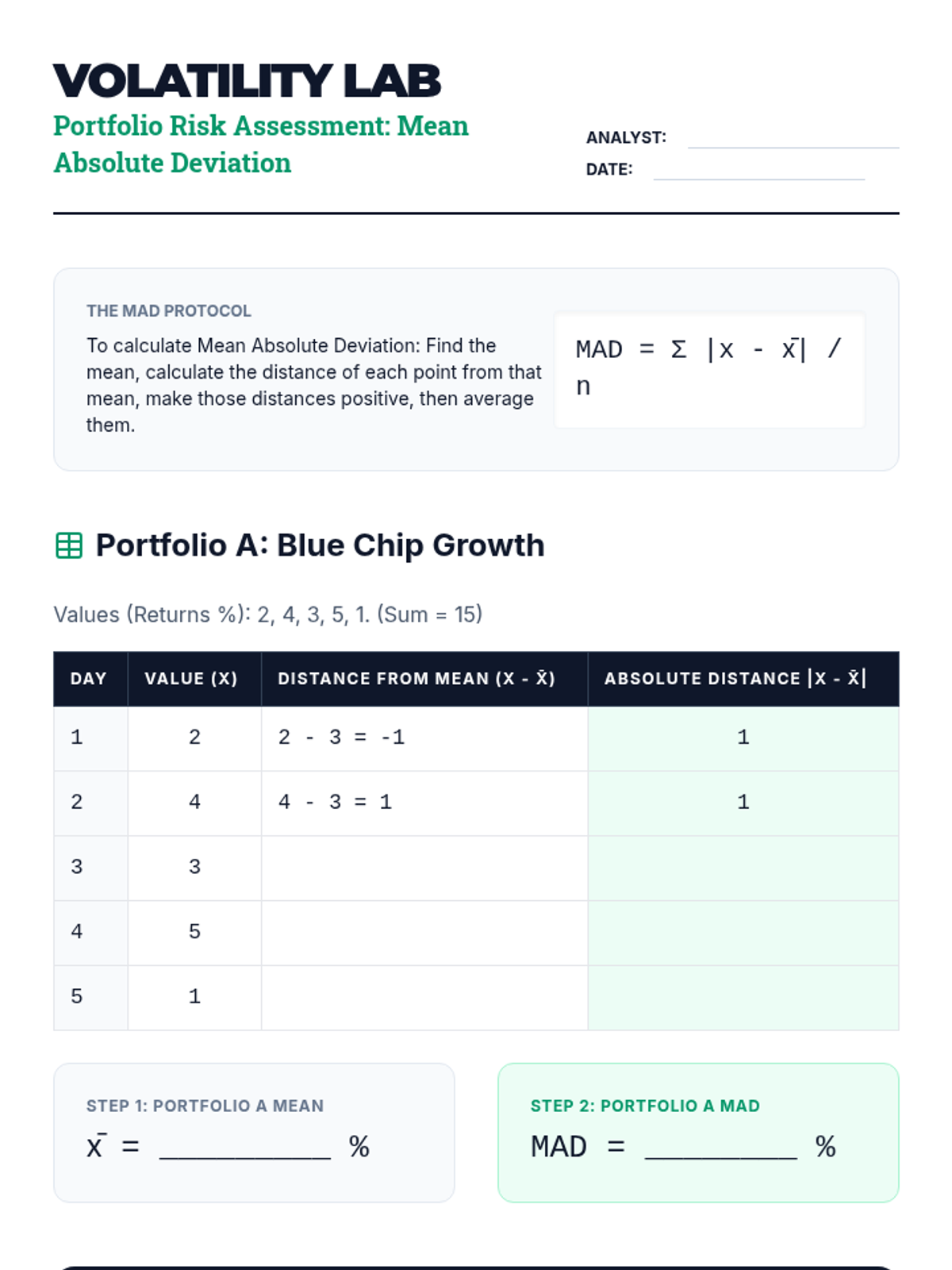Screen dimensions: 952x1270
Task: Select Day 5 distance from mean cell
Action: point(424,998)
